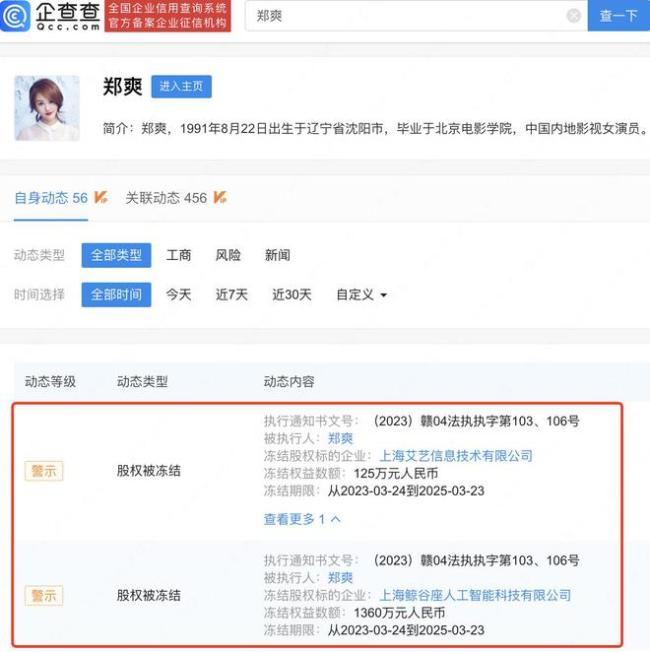
Task: Clear the search box with X icon
Action: click(x=573, y=16)
